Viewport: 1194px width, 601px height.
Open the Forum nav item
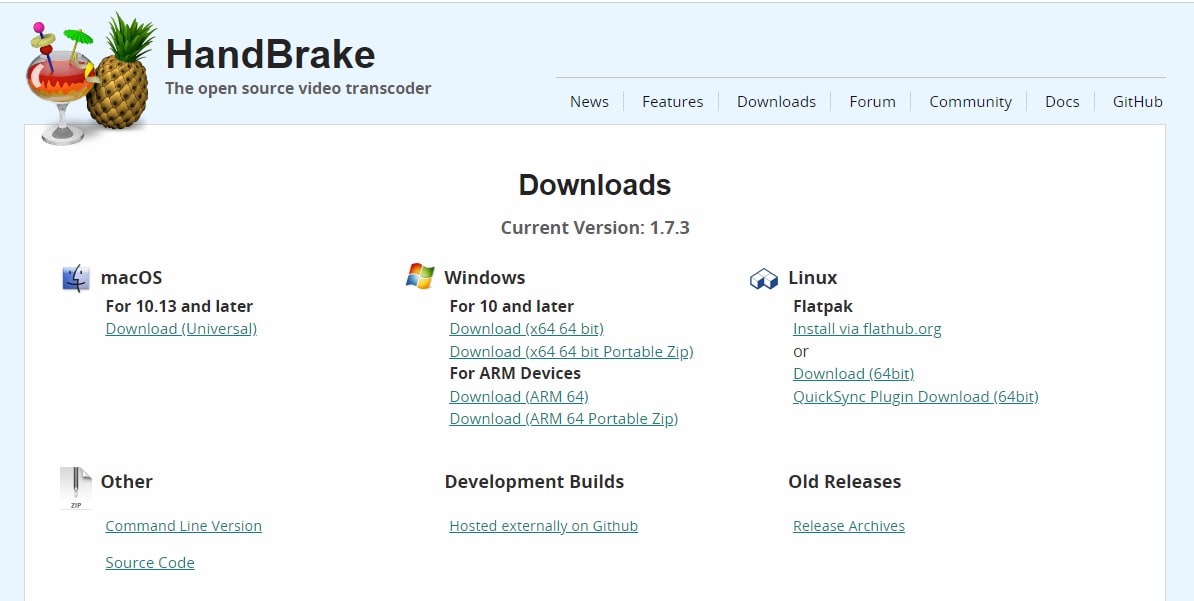pyautogui.click(x=873, y=101)
